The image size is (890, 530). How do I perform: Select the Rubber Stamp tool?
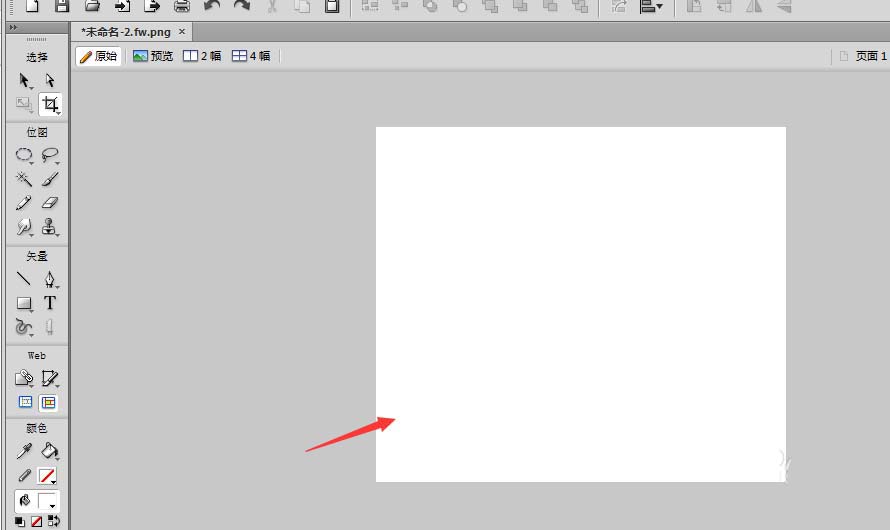[50, 227]
